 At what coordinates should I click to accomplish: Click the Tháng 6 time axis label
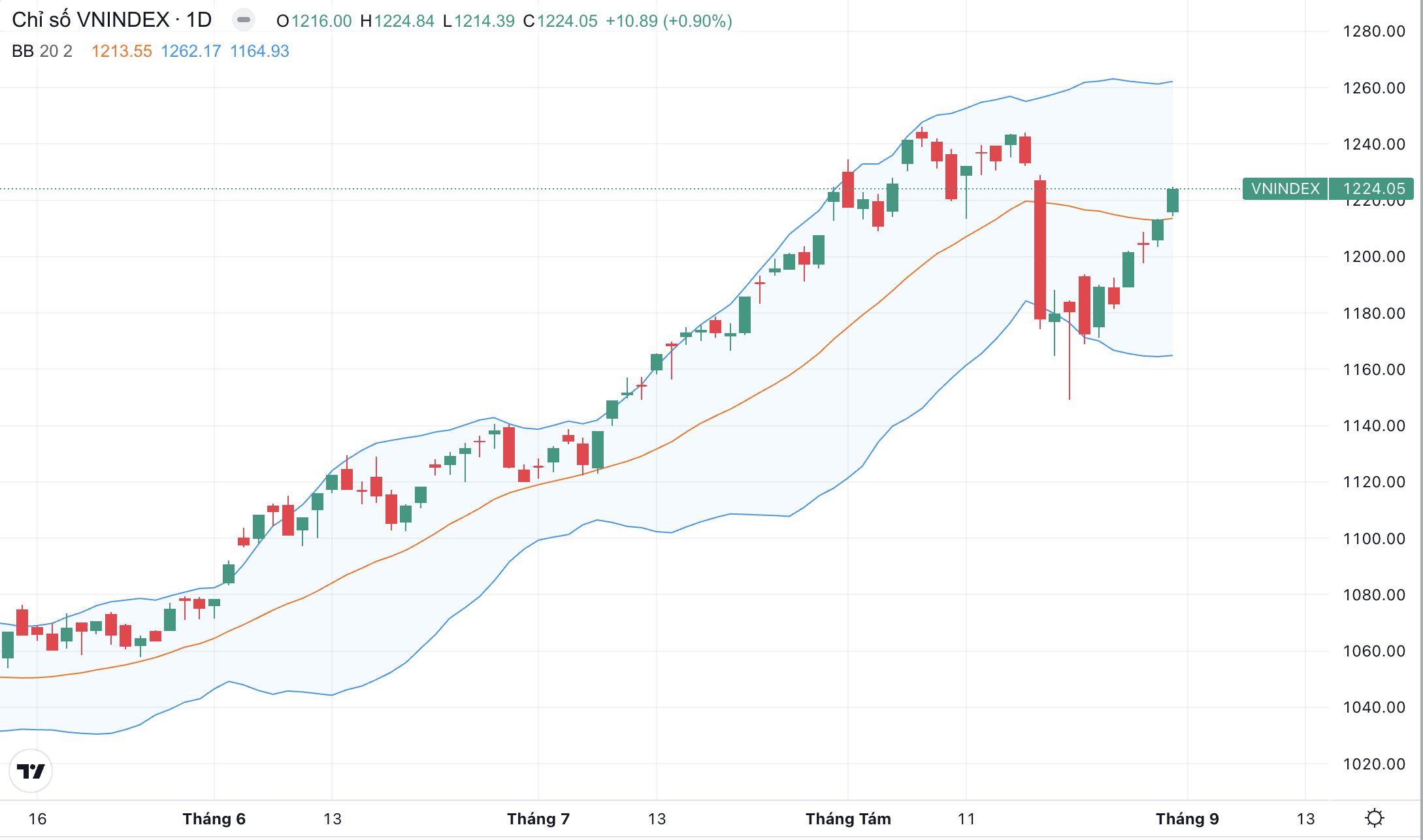point(214,819)
